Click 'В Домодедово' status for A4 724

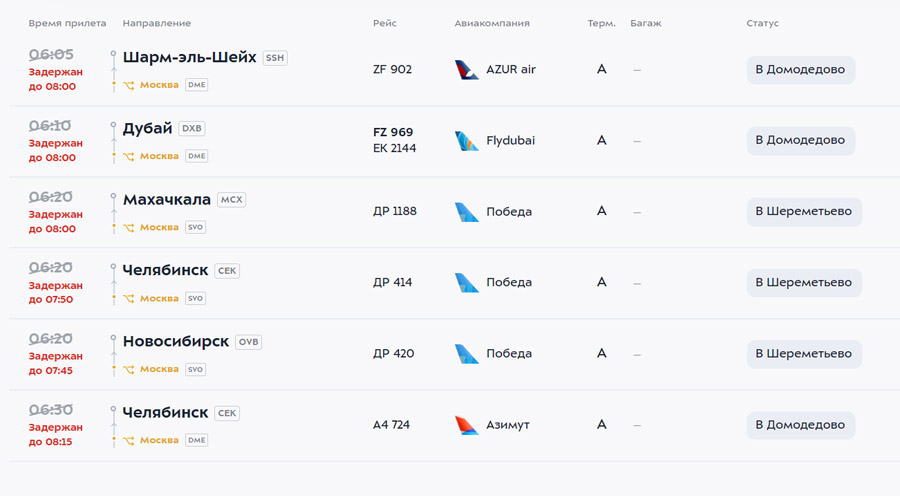[x=800, y=425]
